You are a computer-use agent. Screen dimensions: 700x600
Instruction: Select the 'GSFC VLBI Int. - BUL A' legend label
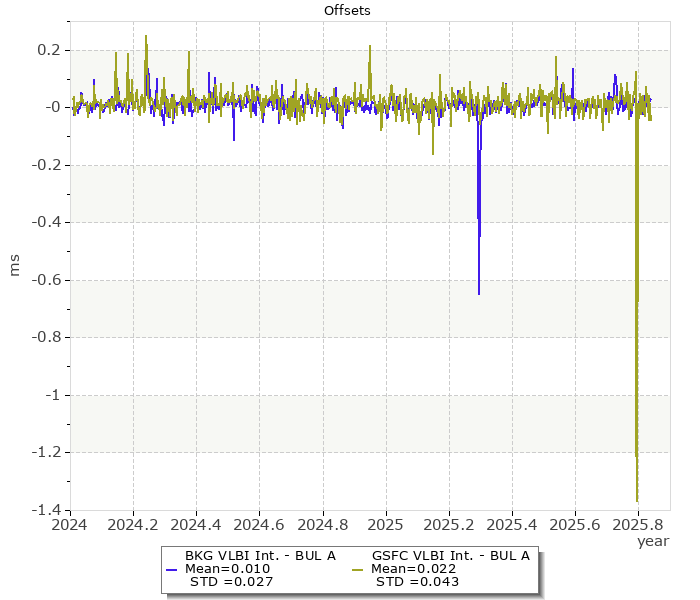point(450,555)
